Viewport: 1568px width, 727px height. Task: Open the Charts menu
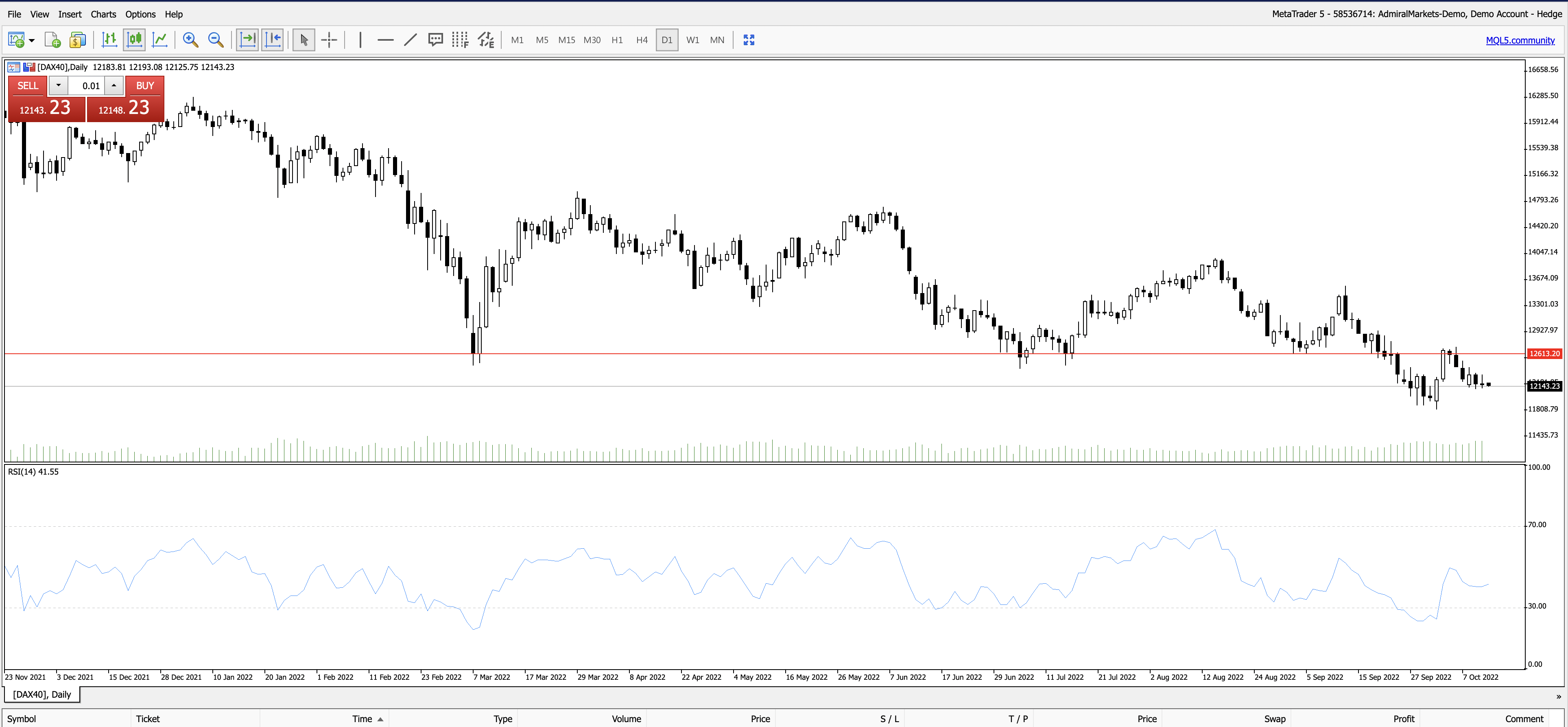[x=103, y=14]
